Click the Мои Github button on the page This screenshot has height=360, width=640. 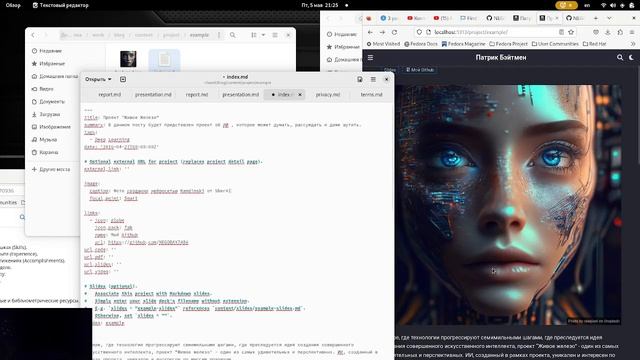420,70
